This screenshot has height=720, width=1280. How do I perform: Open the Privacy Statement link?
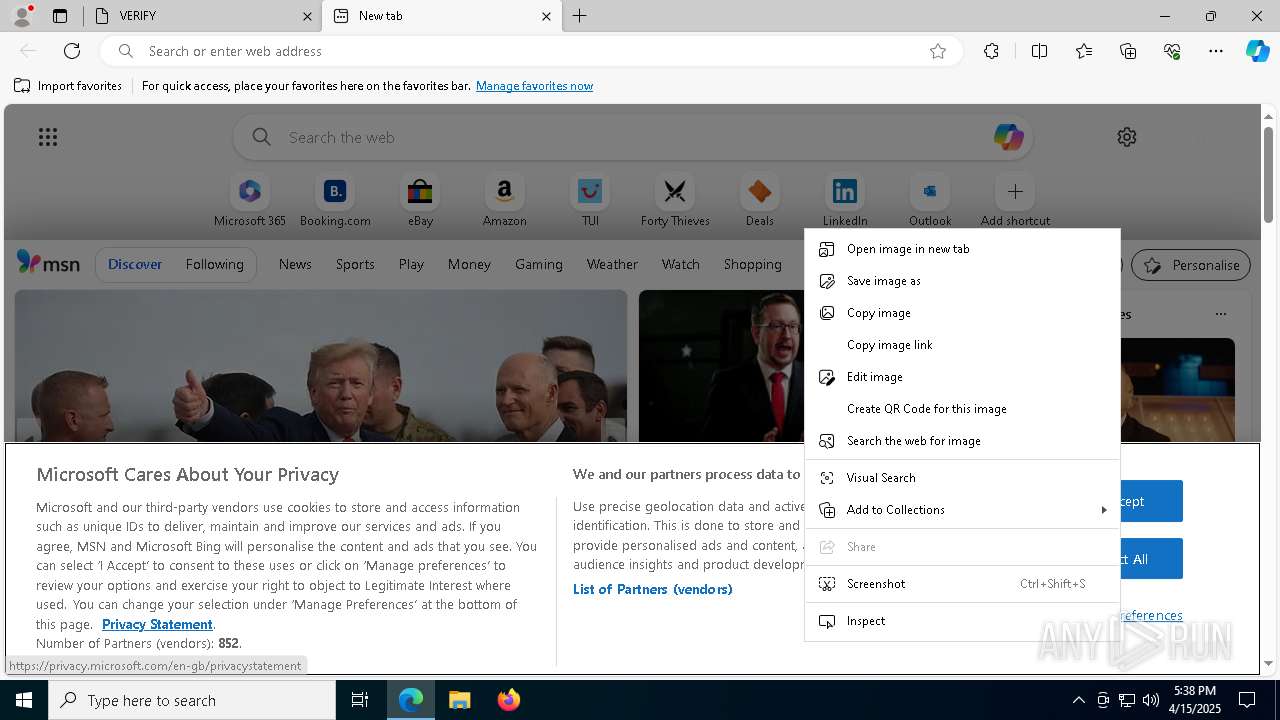tap(157, 624)
